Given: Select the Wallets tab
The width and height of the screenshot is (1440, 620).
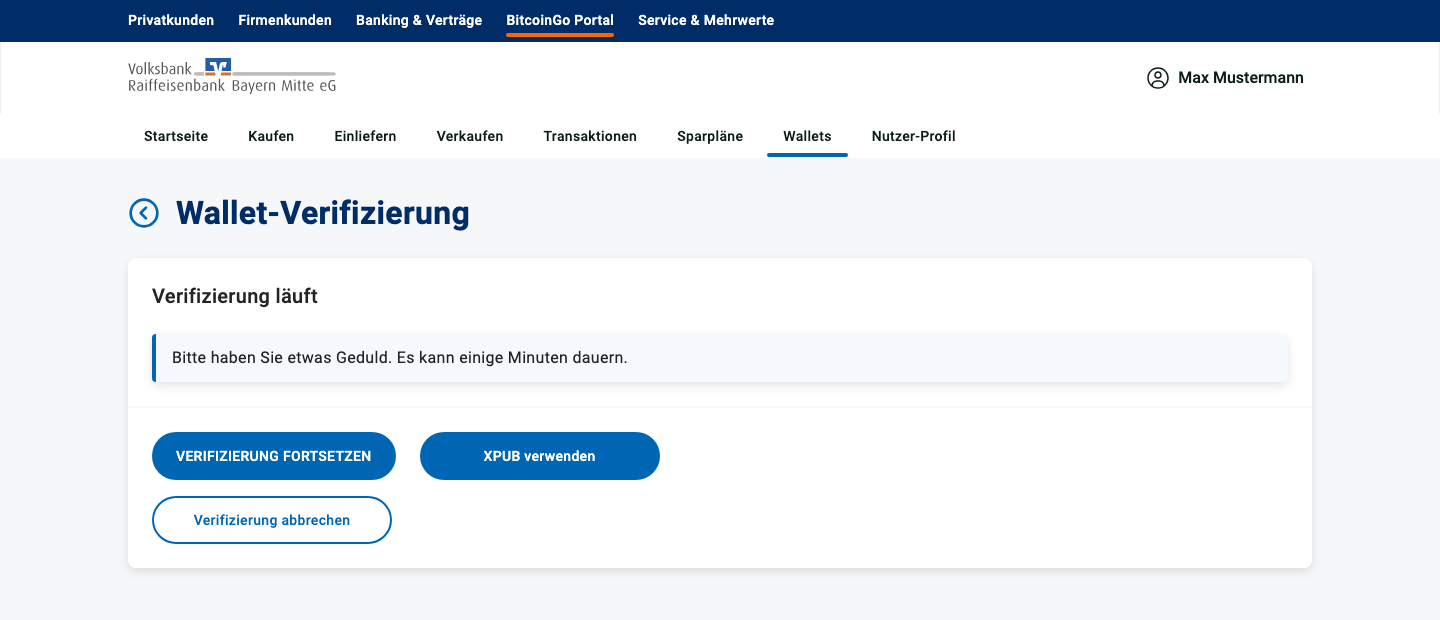Looking at the screenshot, I should 807,136.
